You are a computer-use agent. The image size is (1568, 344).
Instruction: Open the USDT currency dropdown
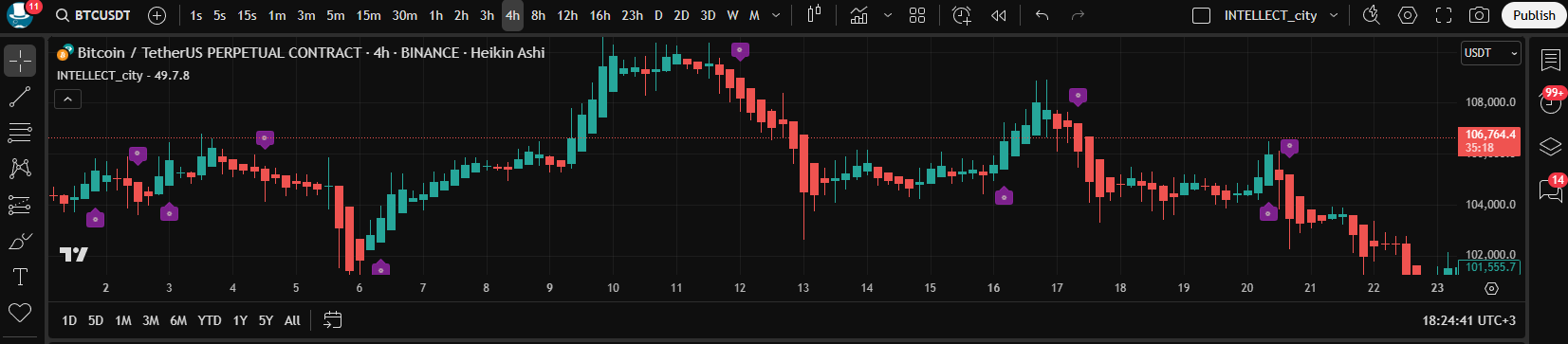click(x=1491, y=53)
